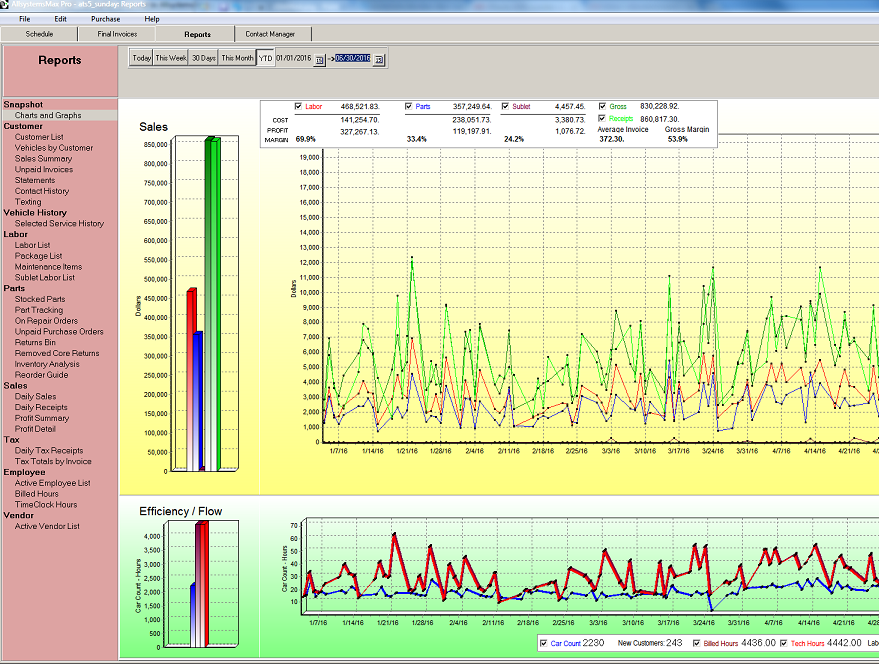
Task: Click the This Week range button
Action: point(171,58)
